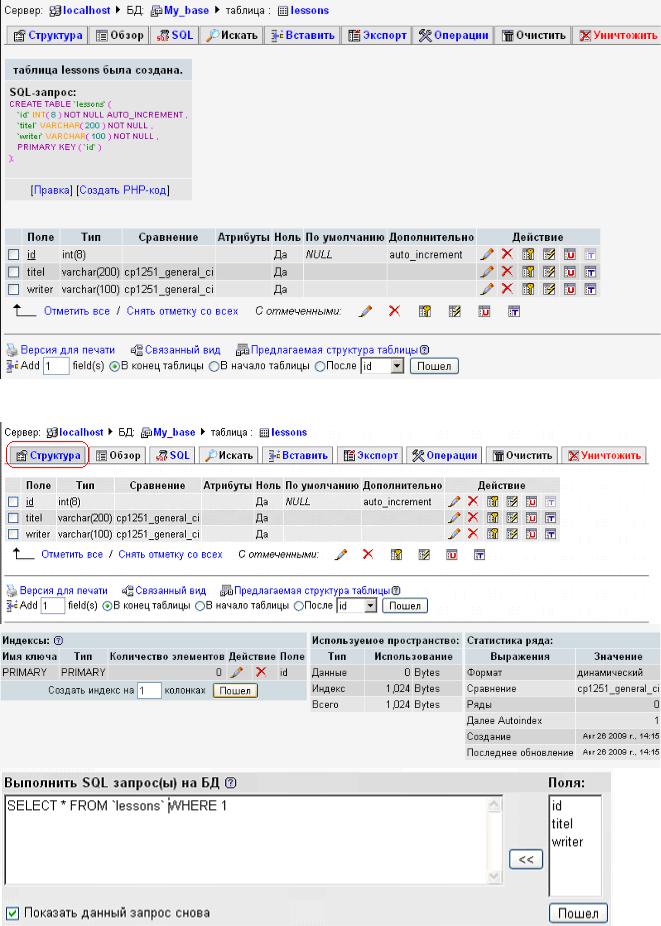Delete the PRIMARY index with the red X

point(261,672)
